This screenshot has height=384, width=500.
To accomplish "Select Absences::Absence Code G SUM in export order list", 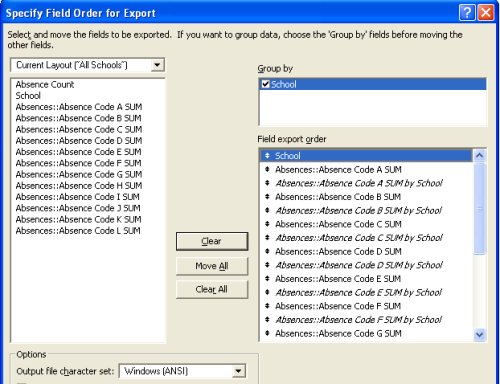I will click(x=338, y=333).
